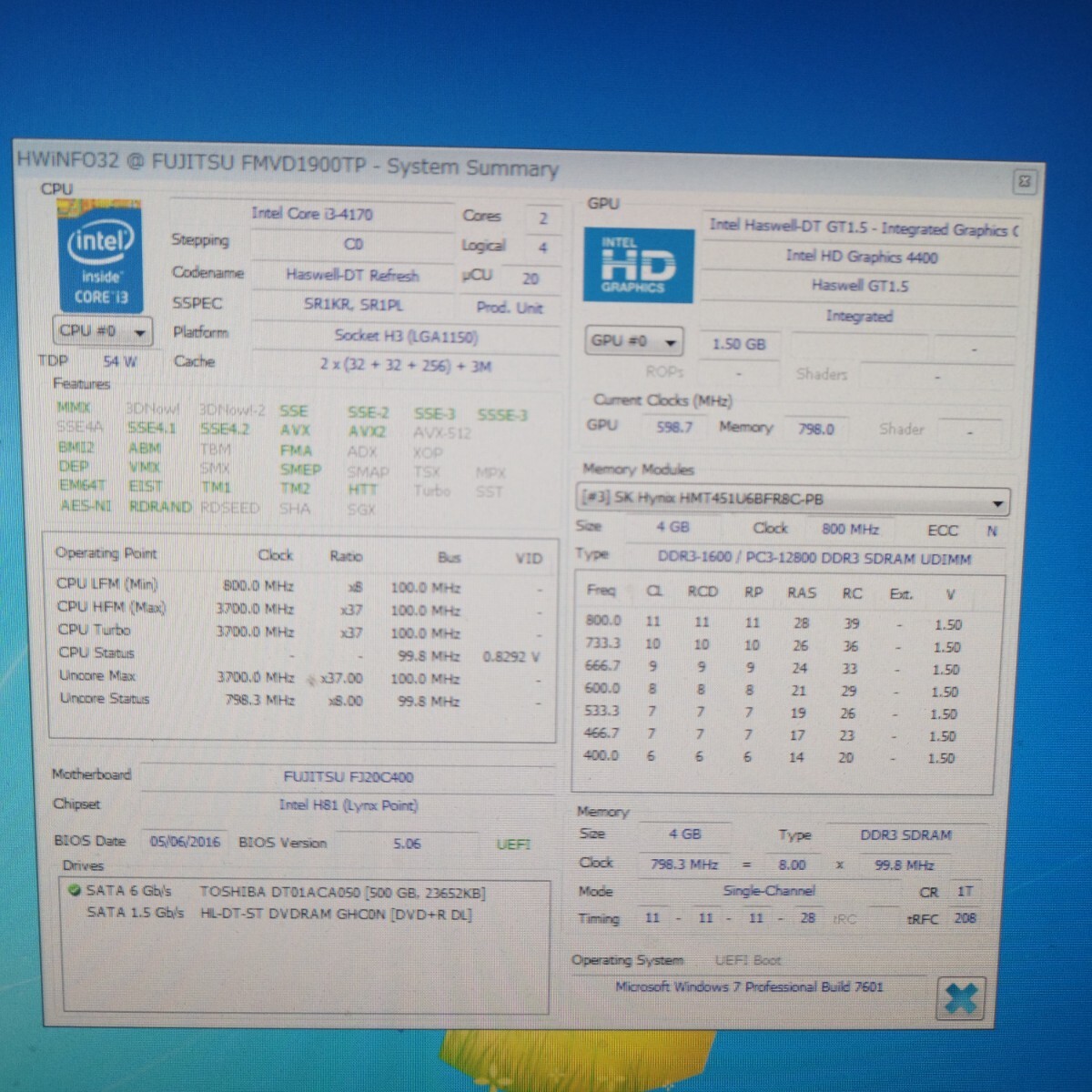Expand the SK Hynix memory module dropdown
The width and height of the screenshot is (1092, 1092).
click(794, 500)
